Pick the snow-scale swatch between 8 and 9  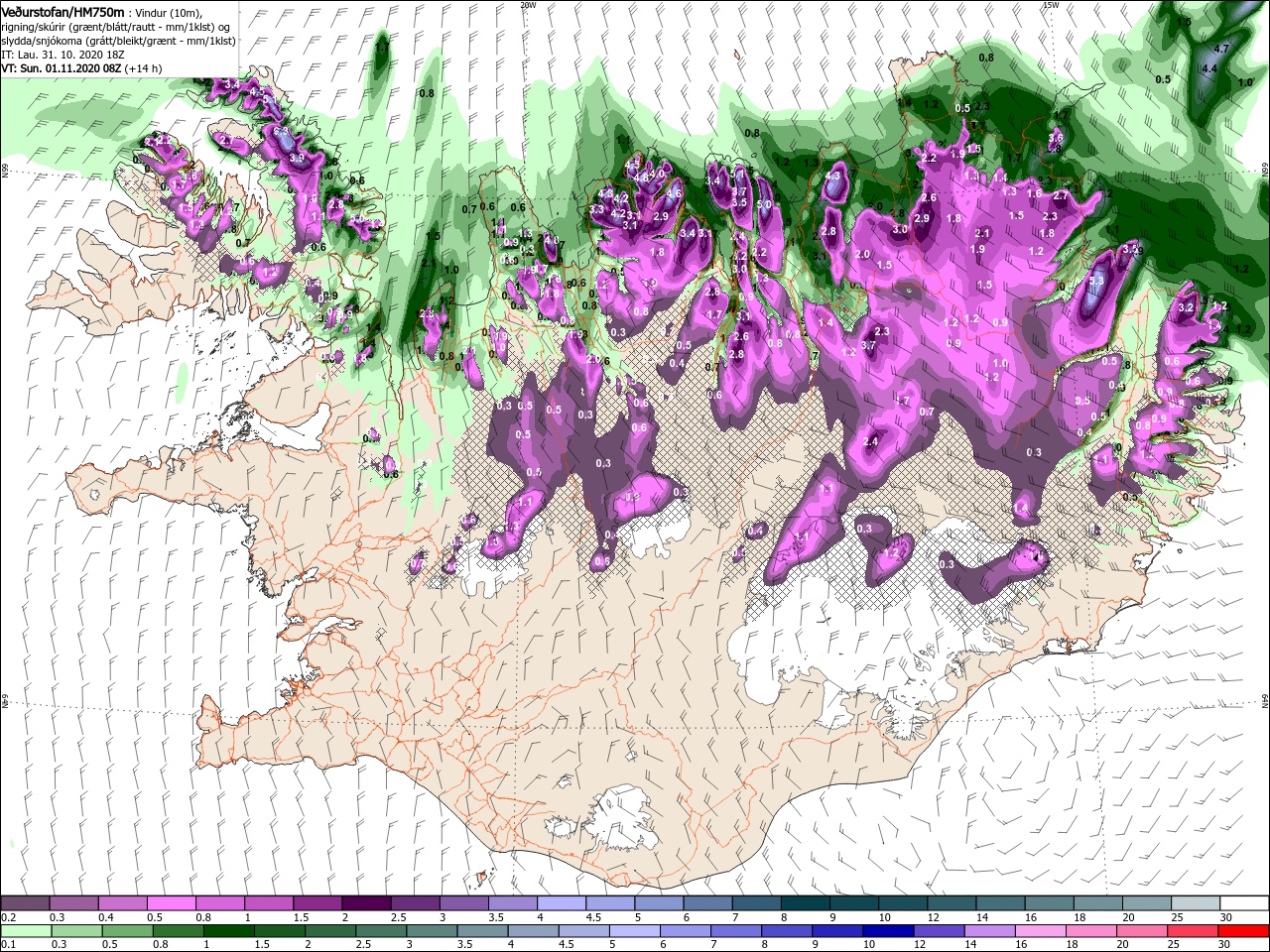(x=806, y=904)
